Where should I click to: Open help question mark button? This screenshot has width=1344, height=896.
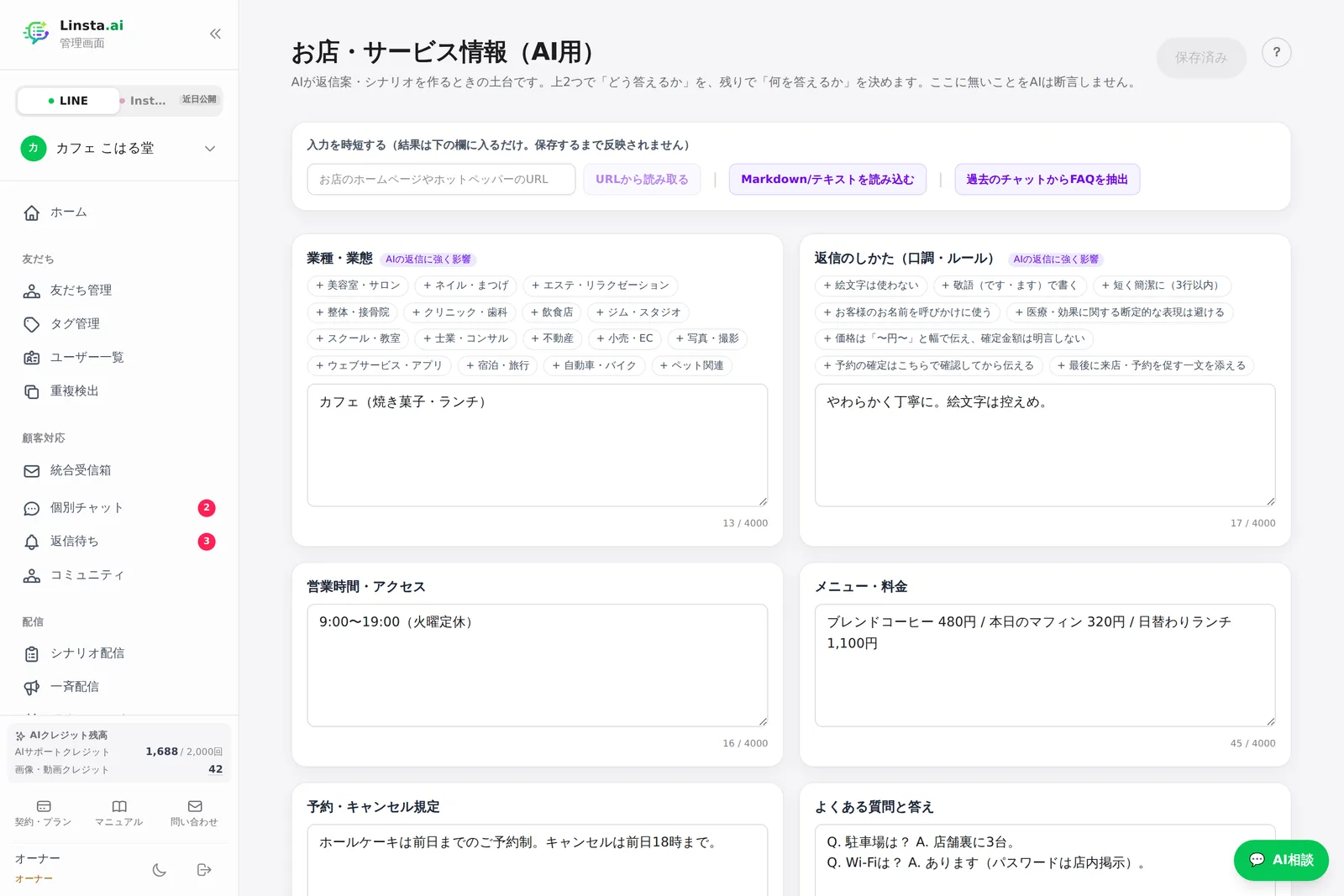click(1276, 52)
